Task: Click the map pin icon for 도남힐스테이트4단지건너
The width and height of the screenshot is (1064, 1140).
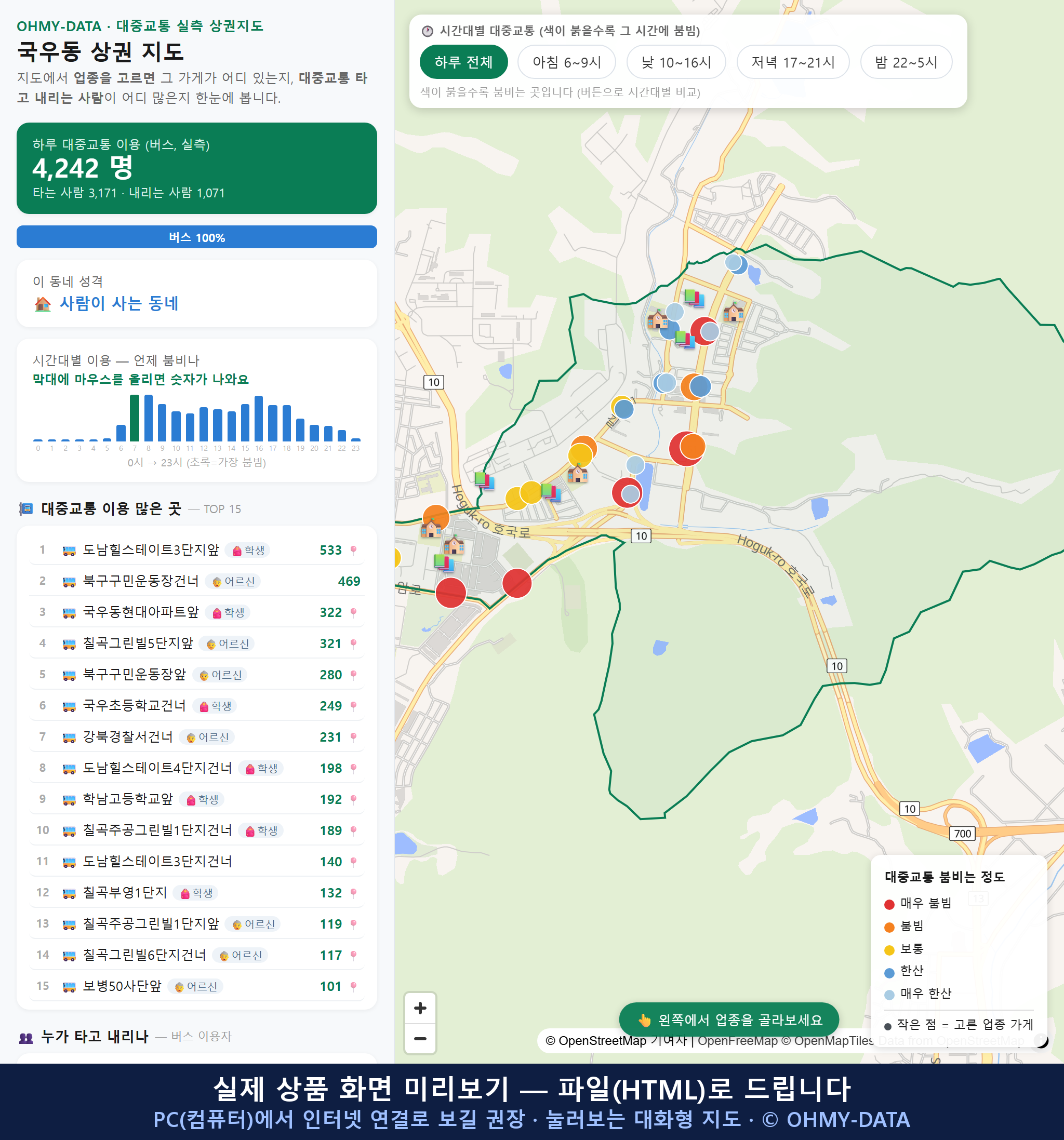Action: pyautogui.click(x=353, y=769)
